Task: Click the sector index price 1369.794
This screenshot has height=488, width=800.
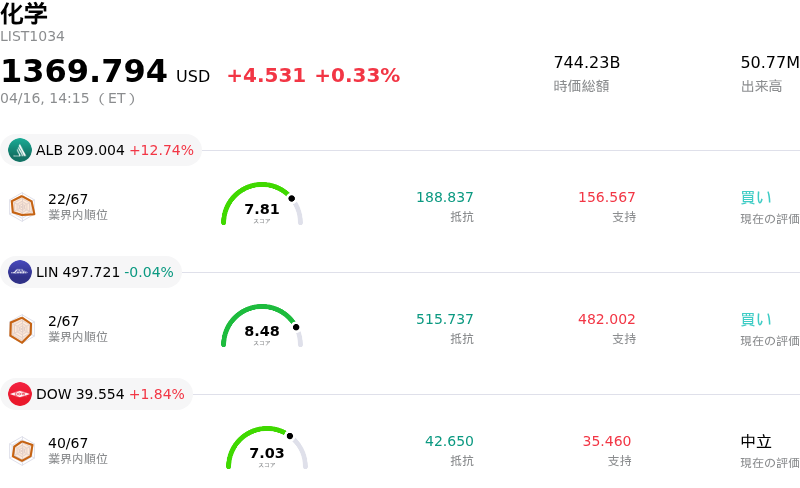Action: 84,72
